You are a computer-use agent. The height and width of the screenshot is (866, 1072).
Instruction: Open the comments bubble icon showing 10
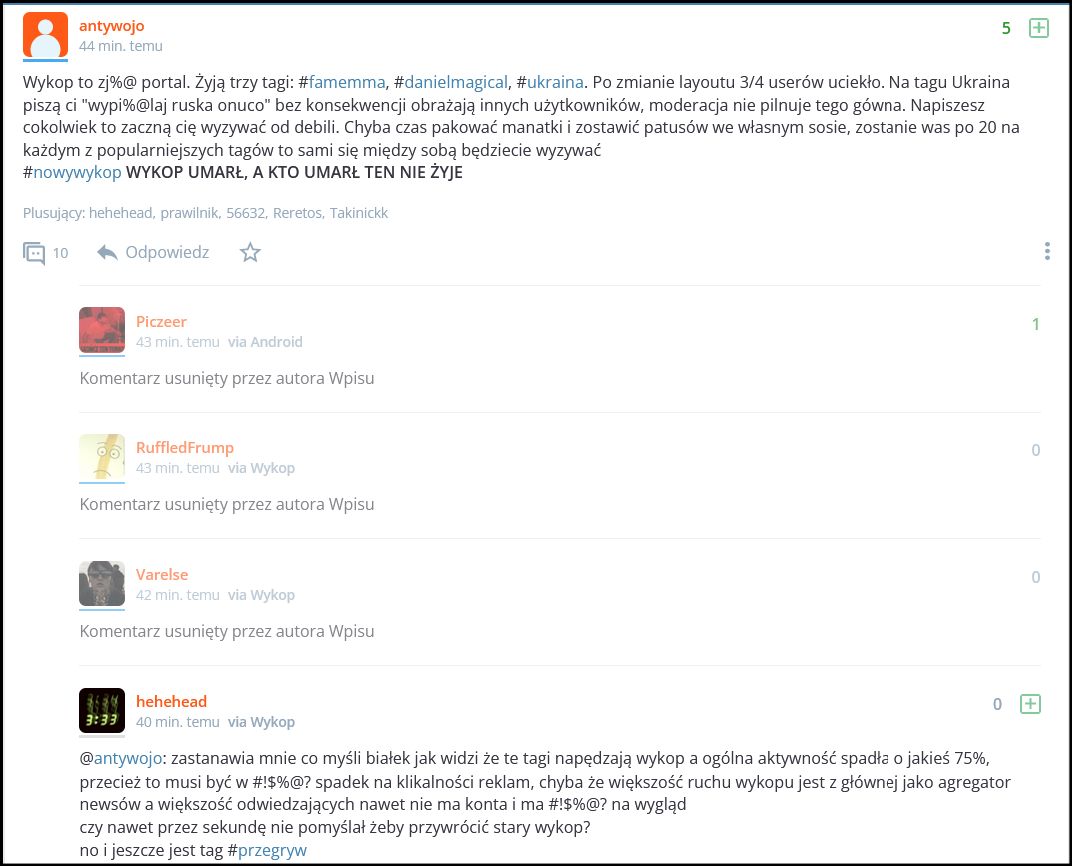pyautogui.click(x=34, y=253)
